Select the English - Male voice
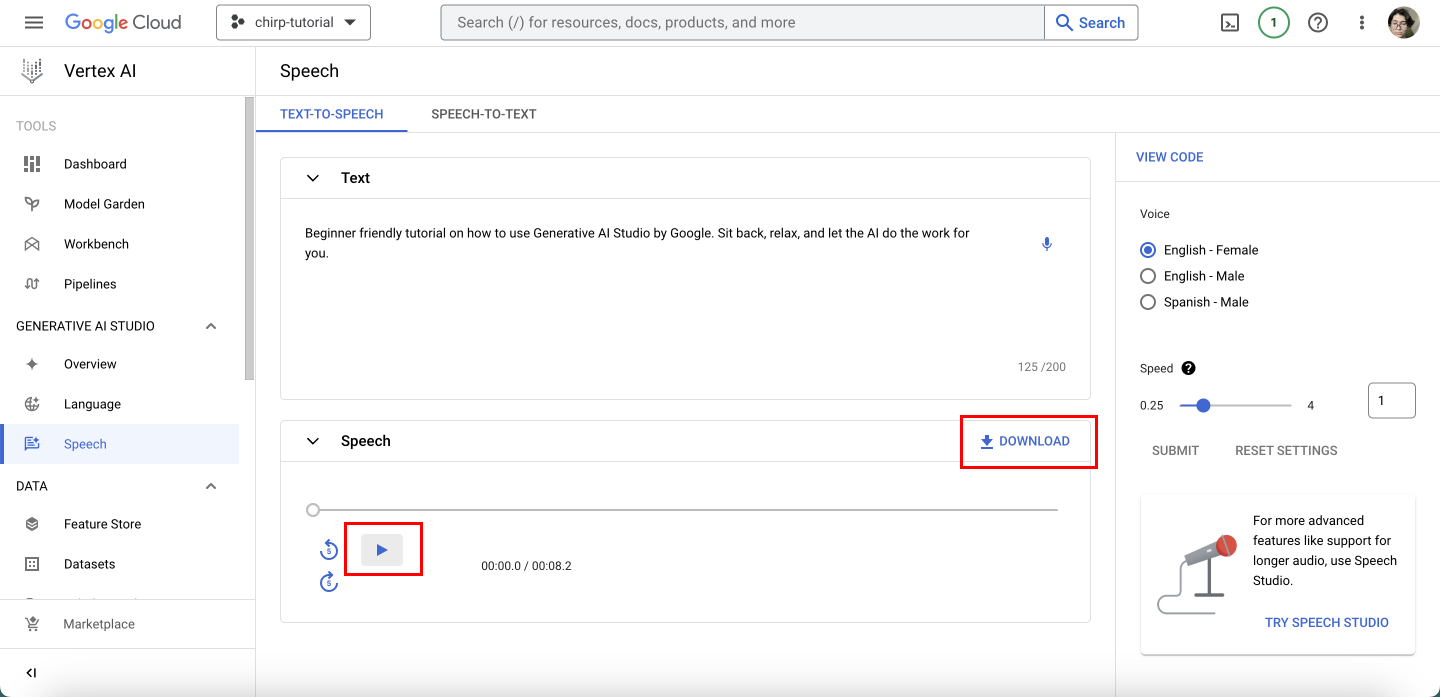 point(1148,276)
